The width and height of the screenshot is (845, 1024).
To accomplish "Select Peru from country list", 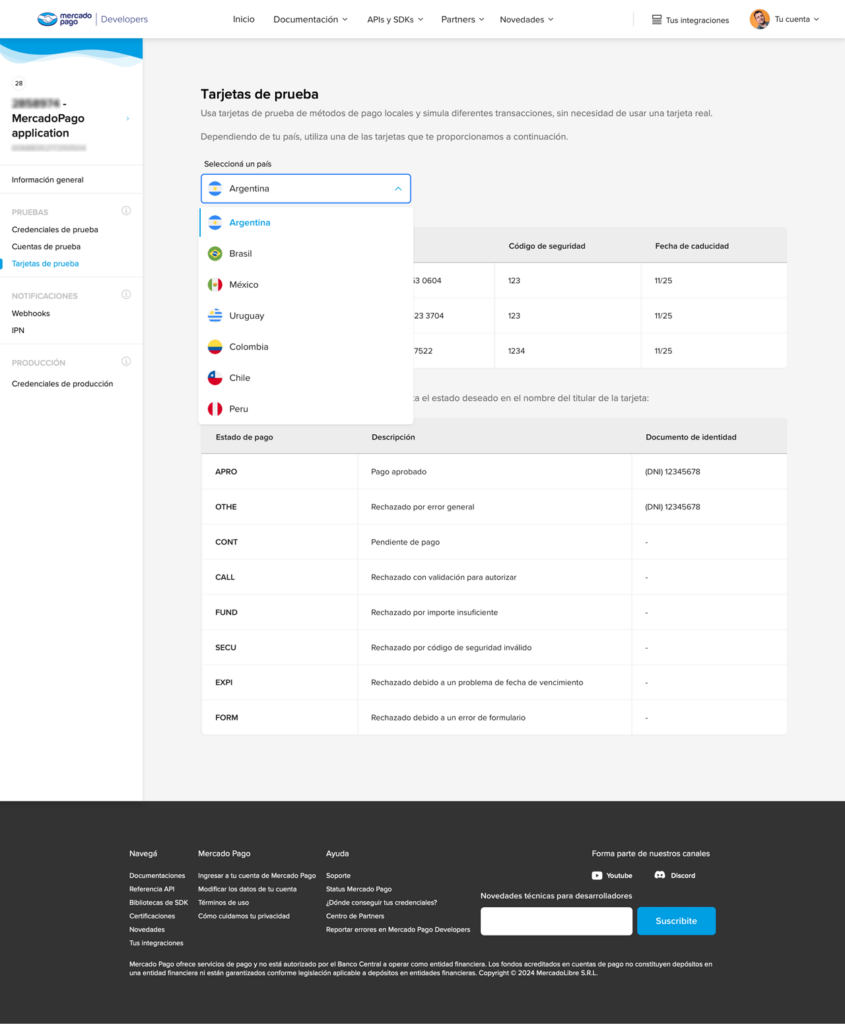I will pos(306,409).
